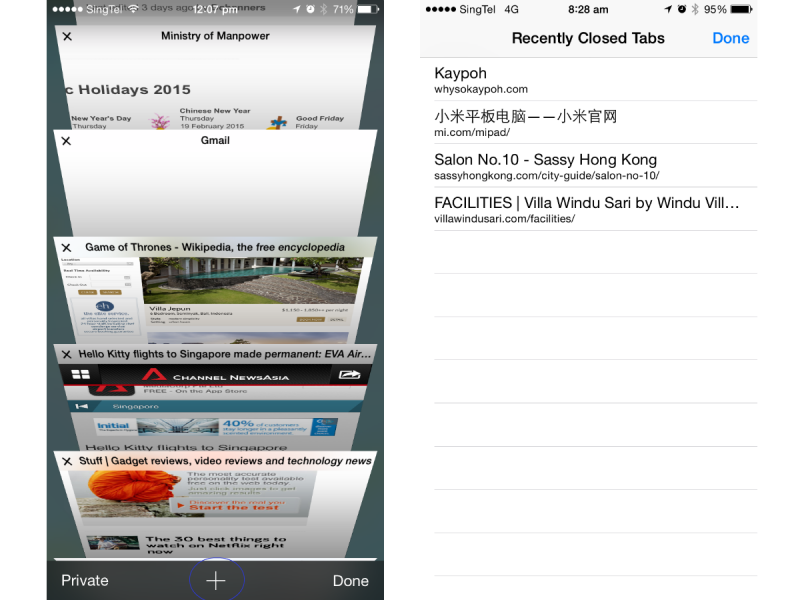Switch to Private browsing mode
Screen dimensions: 800x600
[85, 581]
